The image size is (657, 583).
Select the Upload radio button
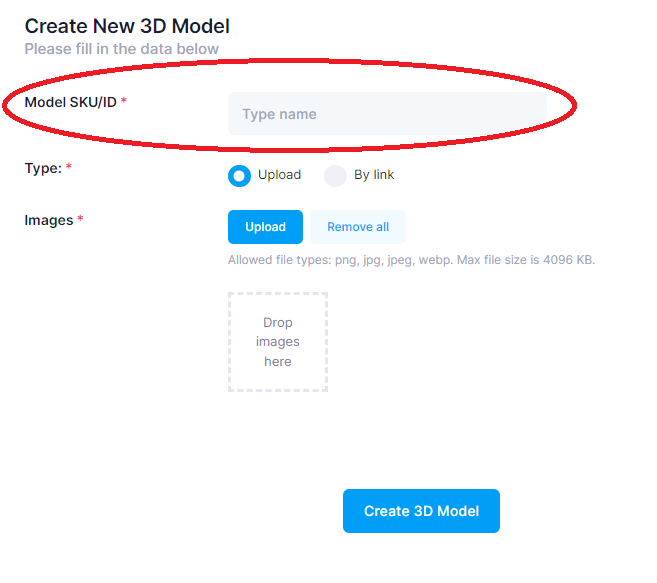(239, 176)
